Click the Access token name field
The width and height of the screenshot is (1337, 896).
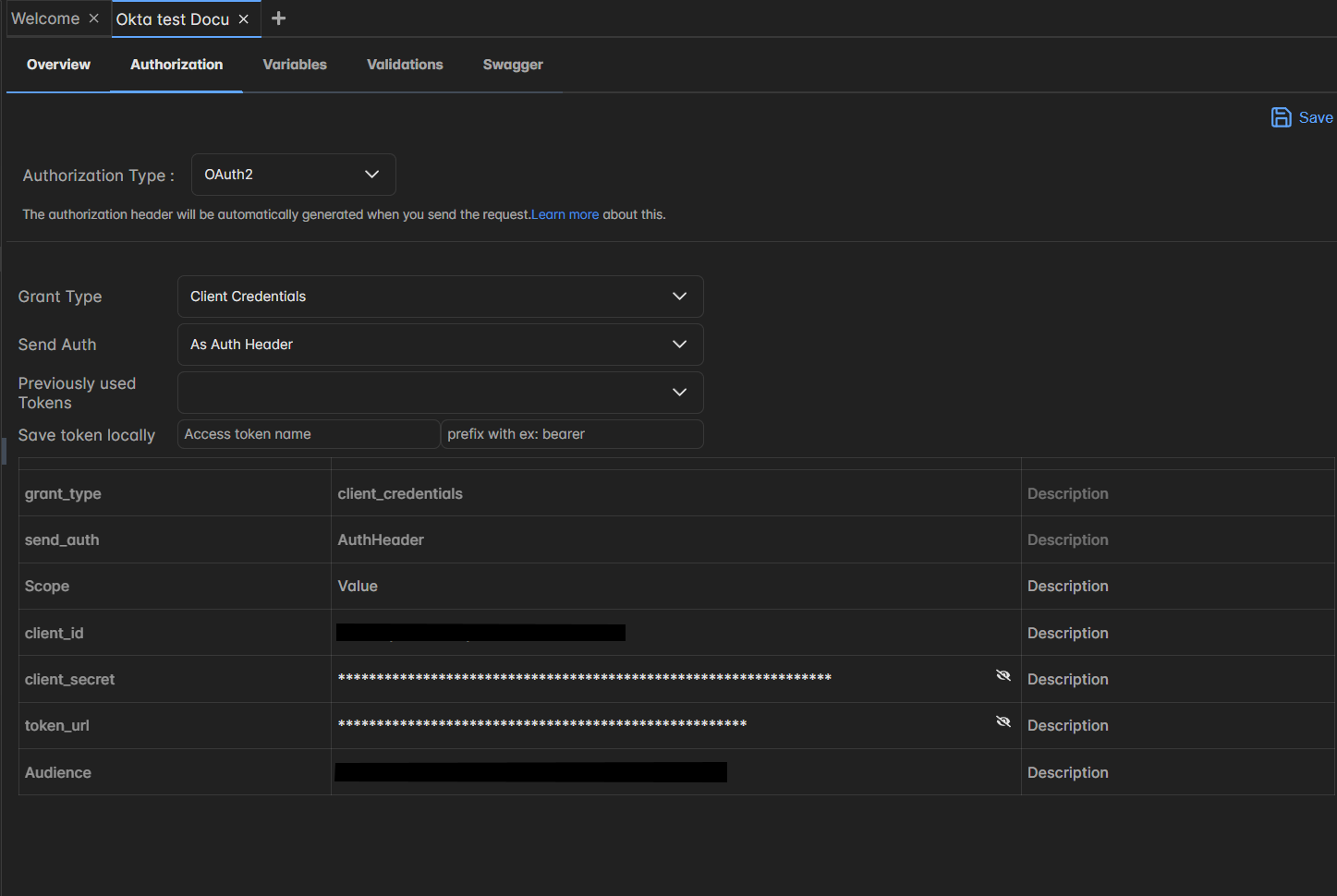coord(308,433)
